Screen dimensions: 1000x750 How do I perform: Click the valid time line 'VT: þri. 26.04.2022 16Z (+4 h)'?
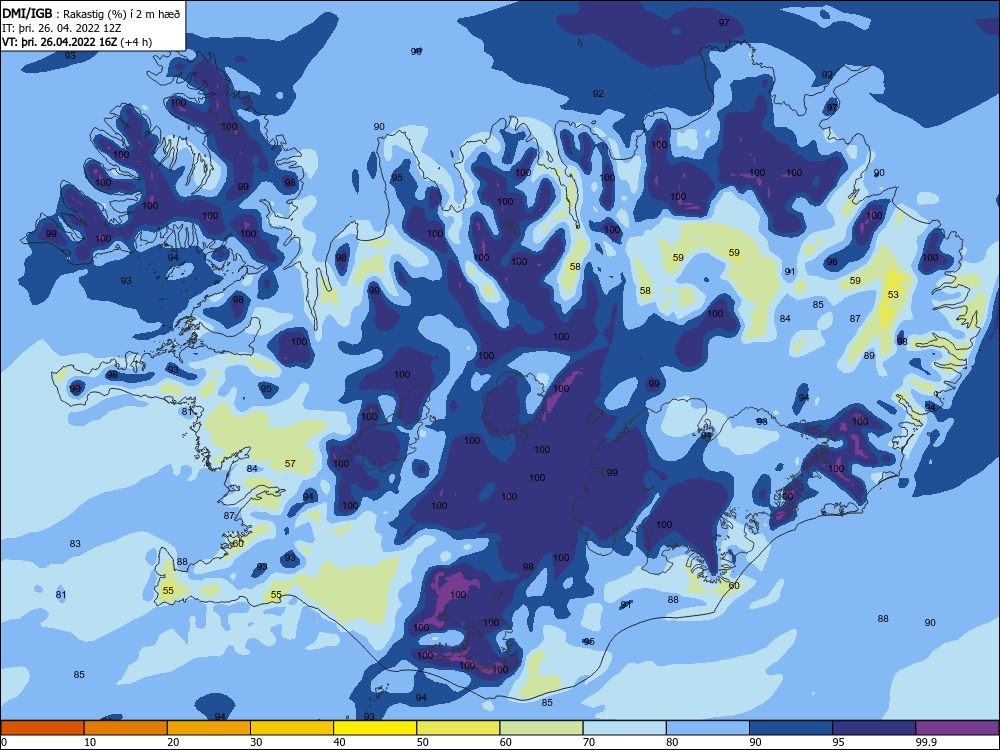point(77,42)
